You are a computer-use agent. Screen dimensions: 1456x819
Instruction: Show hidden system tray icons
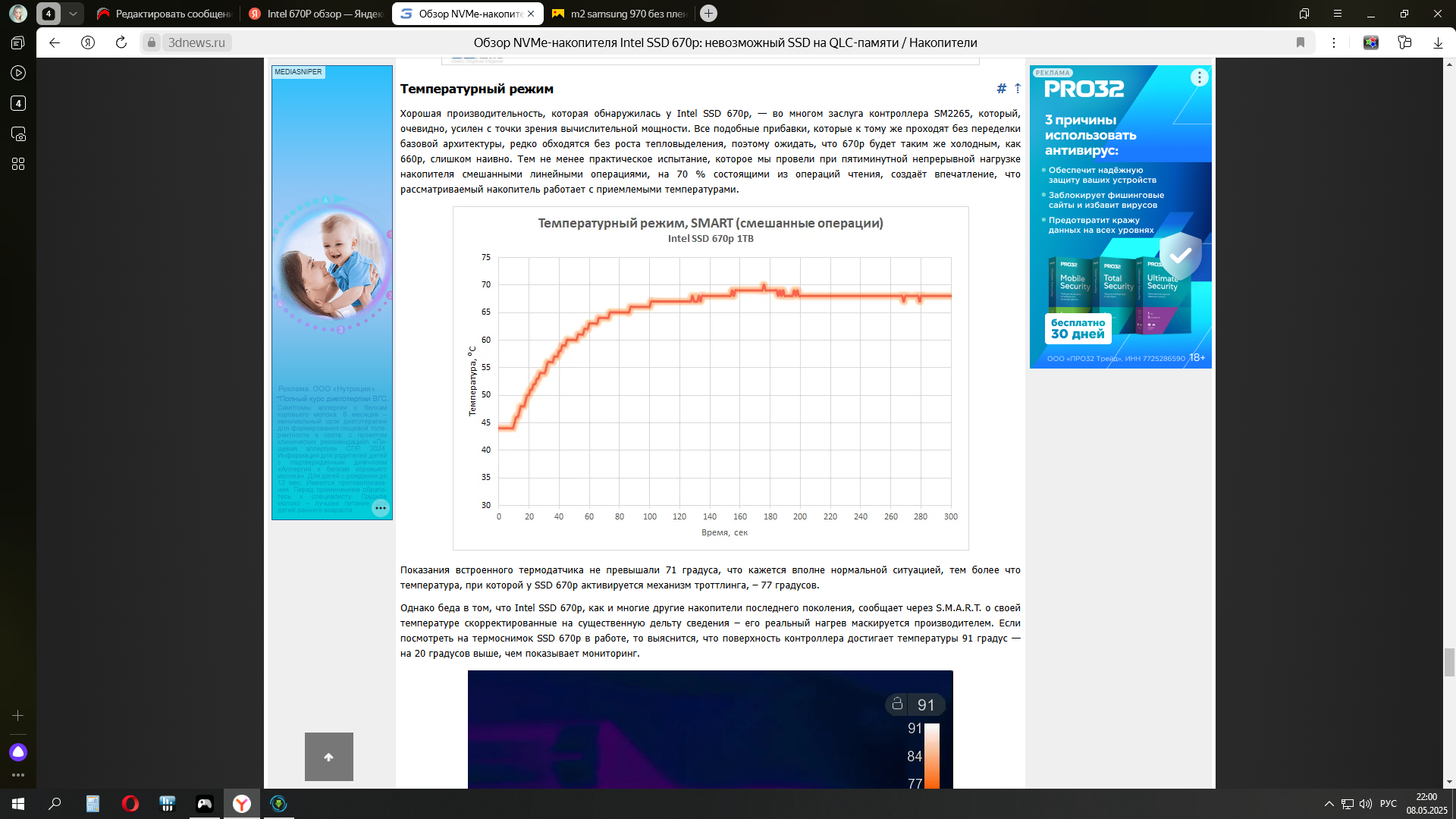pos(1329,804)
